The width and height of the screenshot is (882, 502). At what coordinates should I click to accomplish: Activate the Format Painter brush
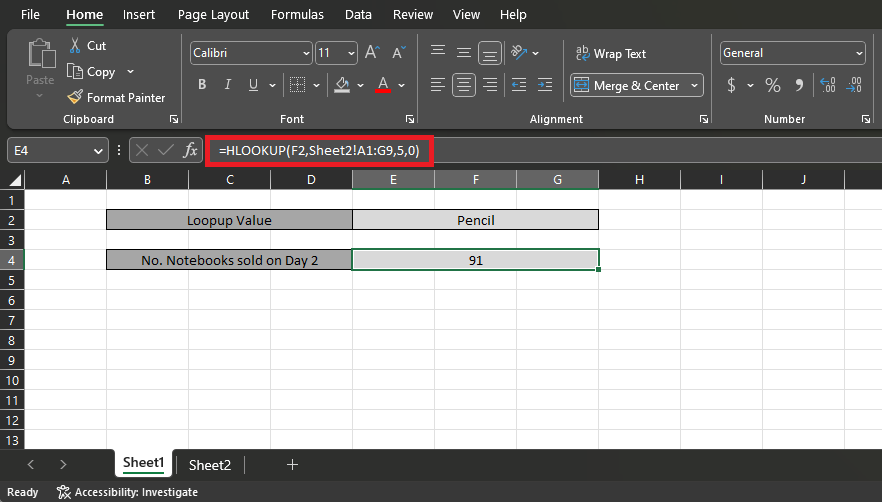116,97
